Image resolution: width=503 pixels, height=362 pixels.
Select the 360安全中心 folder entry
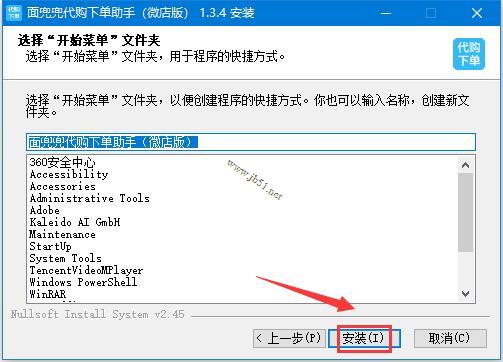(x=62, y=162)
